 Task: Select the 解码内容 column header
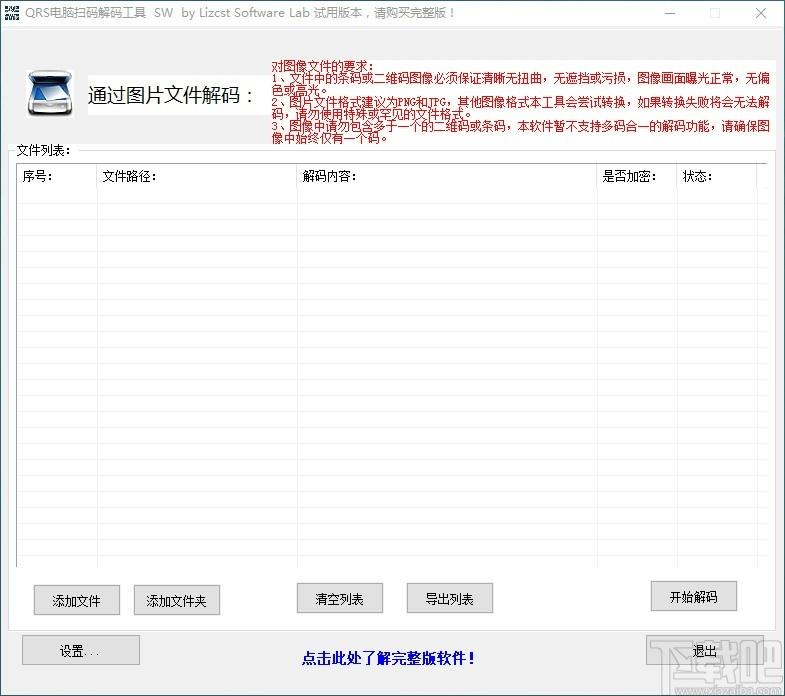tap(447, 176)
